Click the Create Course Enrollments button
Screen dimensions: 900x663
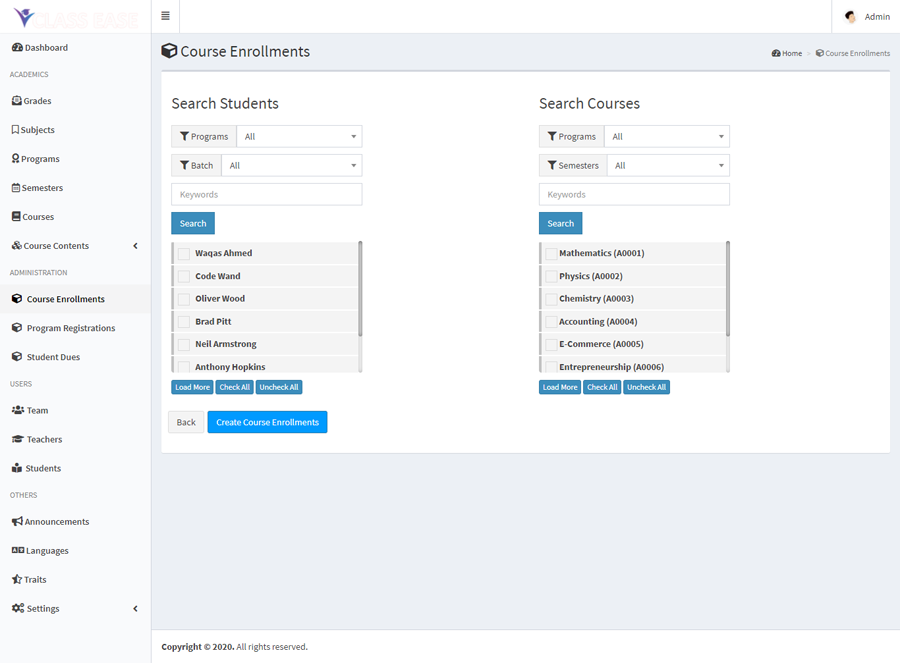pos(267,421)
